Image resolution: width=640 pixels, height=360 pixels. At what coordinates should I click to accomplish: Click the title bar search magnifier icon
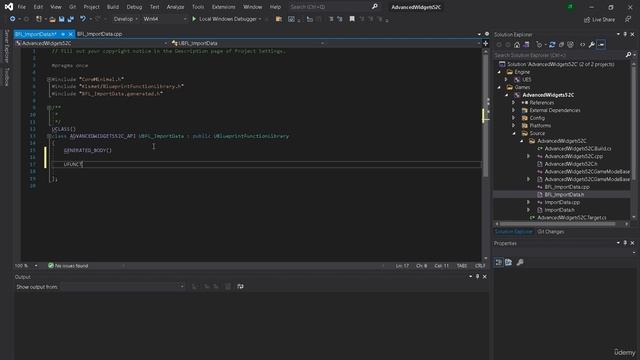375,7
